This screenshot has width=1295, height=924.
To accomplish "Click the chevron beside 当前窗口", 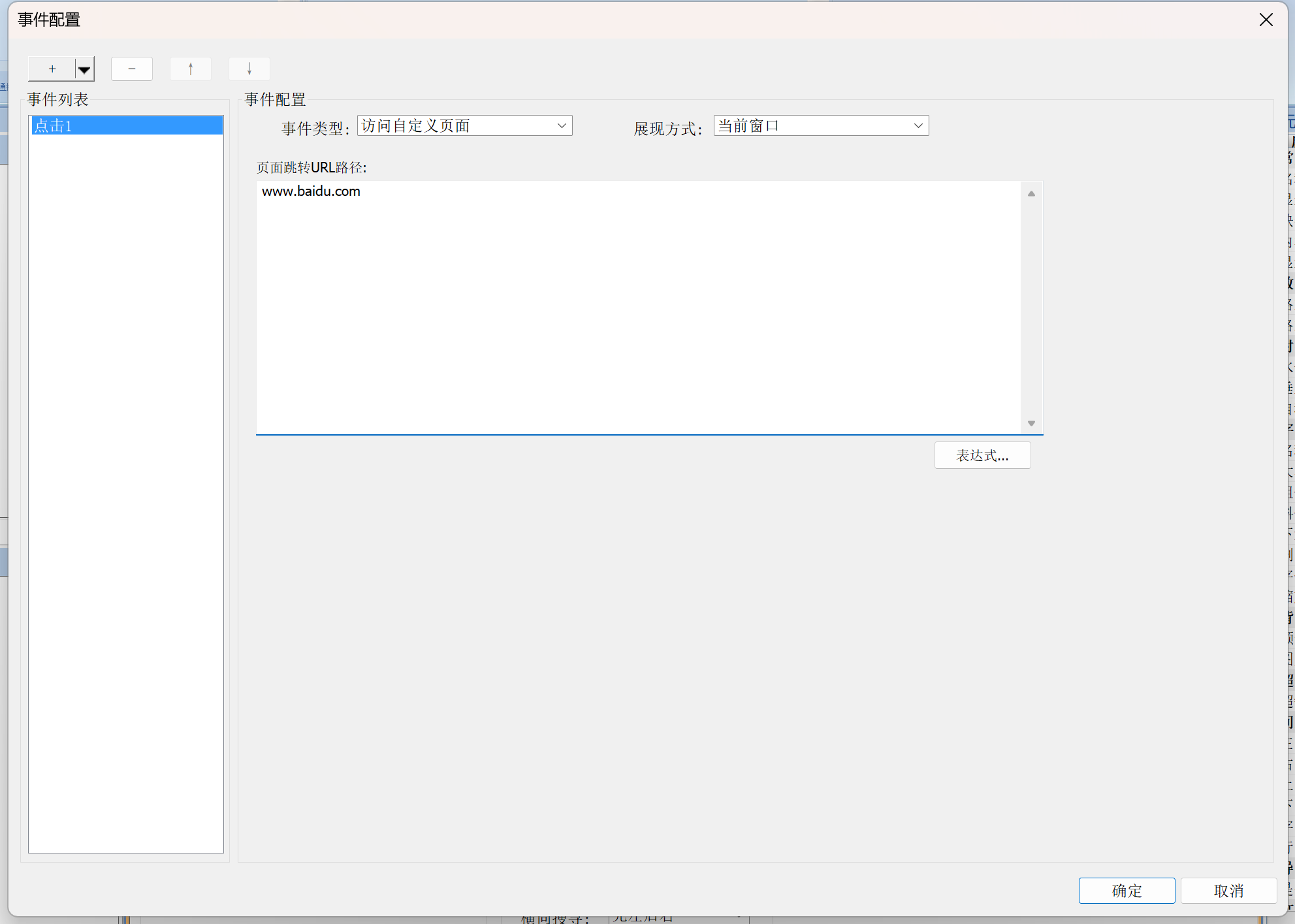I will coord(918,125).
